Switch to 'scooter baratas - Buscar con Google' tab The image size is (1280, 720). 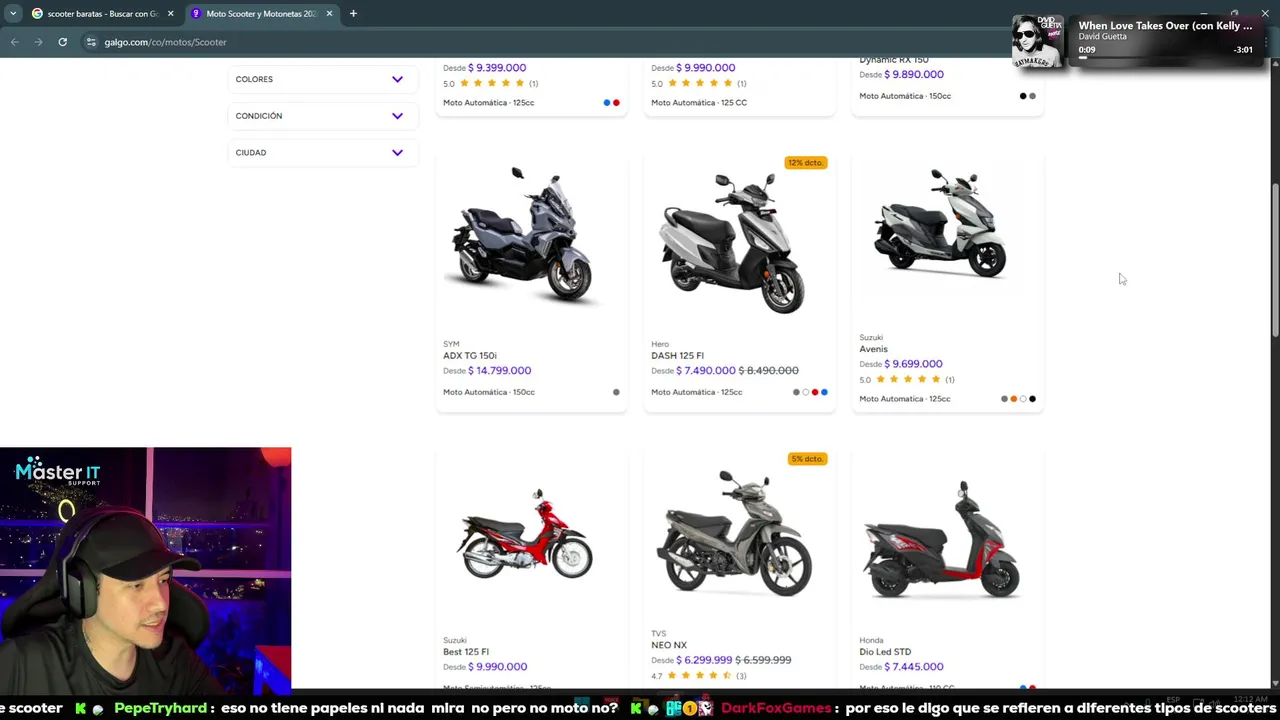pos(102,14)
